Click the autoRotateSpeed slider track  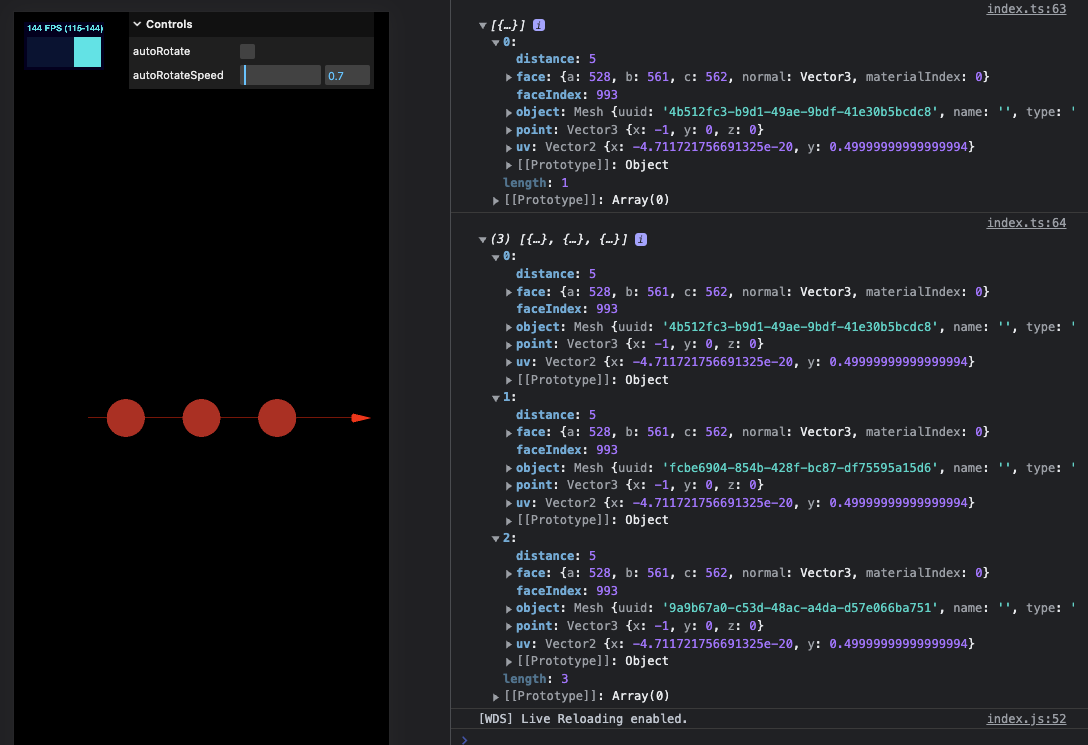pyautogui.click(x=281, y=75)
